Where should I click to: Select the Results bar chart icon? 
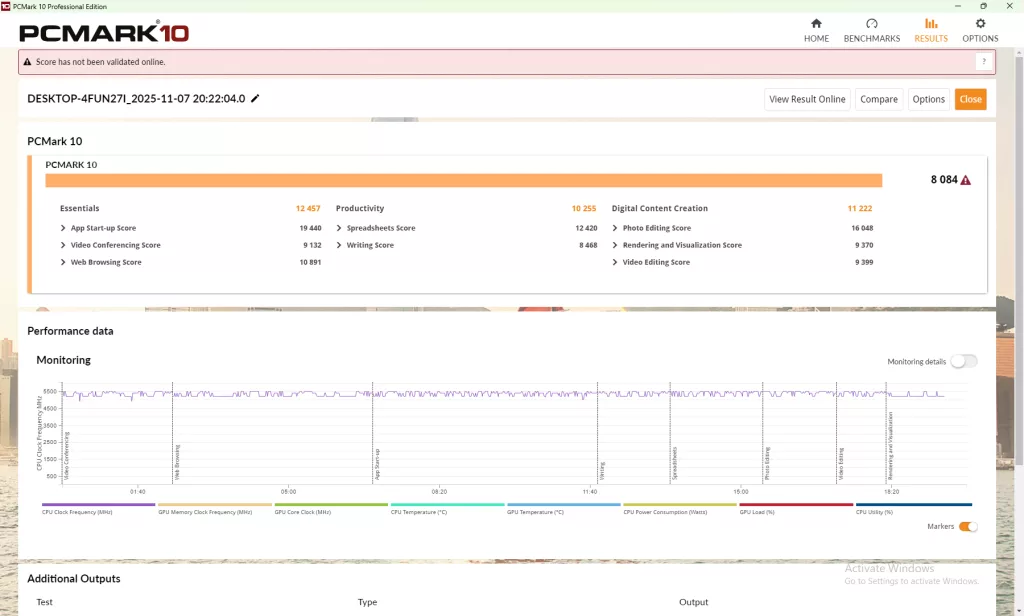click(931, 24)
